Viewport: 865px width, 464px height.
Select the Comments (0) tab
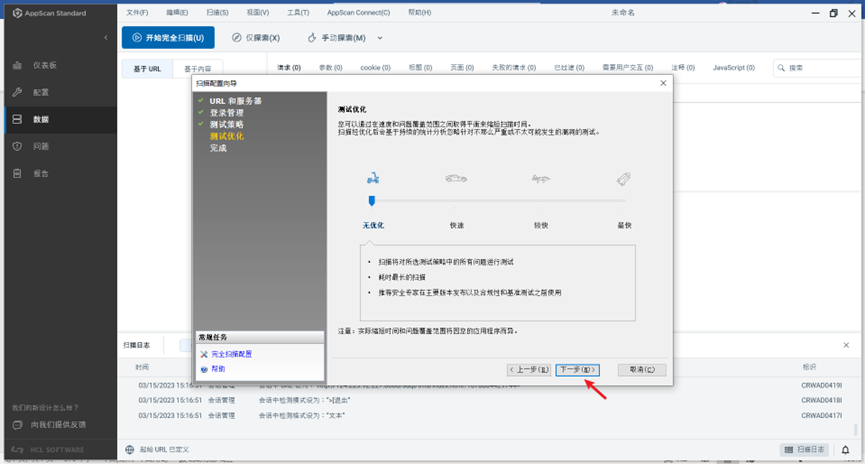point(683,67)
